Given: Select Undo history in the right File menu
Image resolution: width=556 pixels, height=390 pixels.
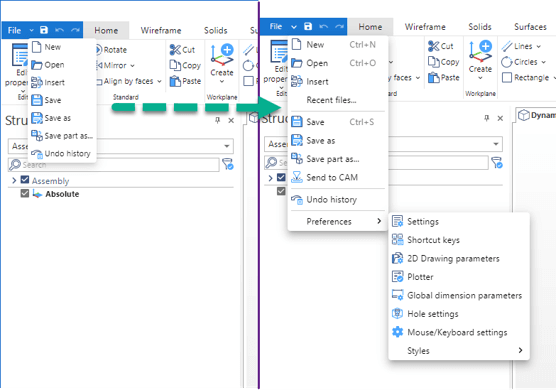Looking at the screenshot, I should tap(338, 200).
